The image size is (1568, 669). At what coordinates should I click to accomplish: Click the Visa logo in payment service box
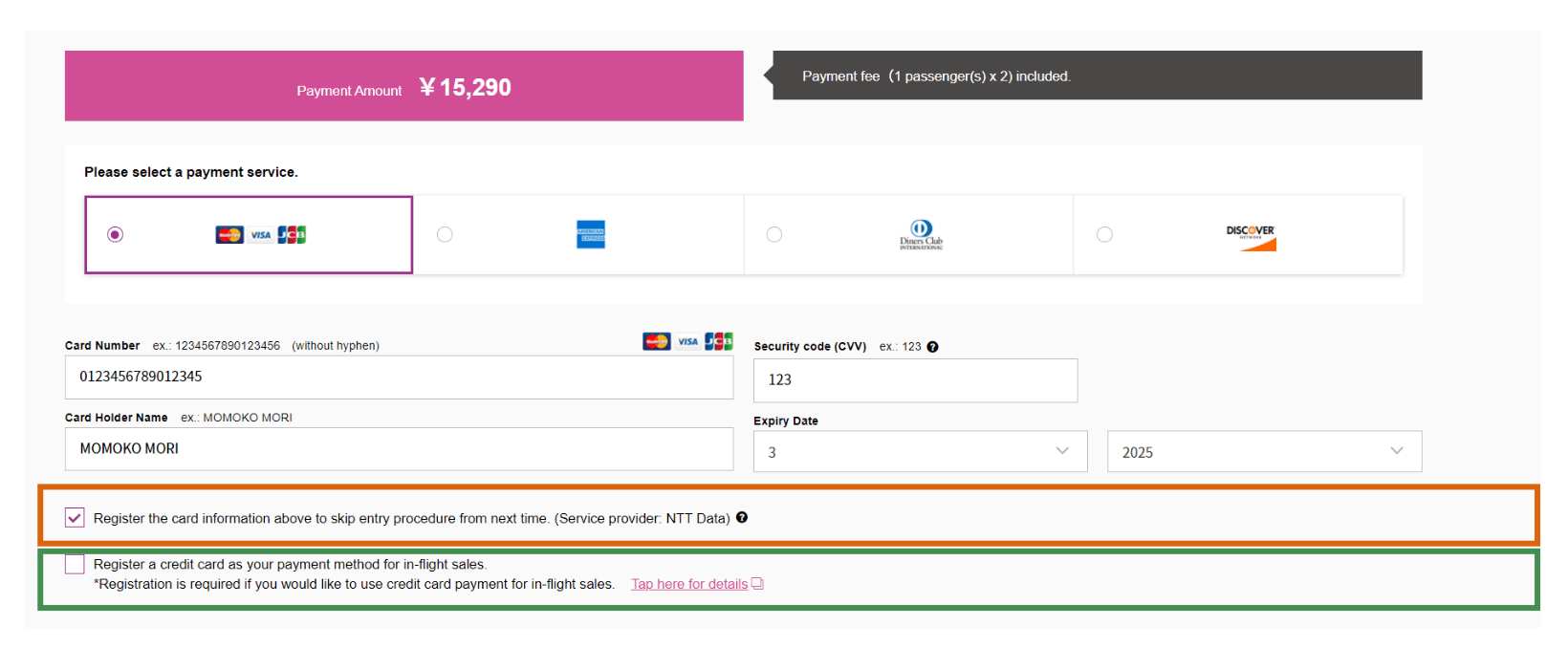click(261, 234)
